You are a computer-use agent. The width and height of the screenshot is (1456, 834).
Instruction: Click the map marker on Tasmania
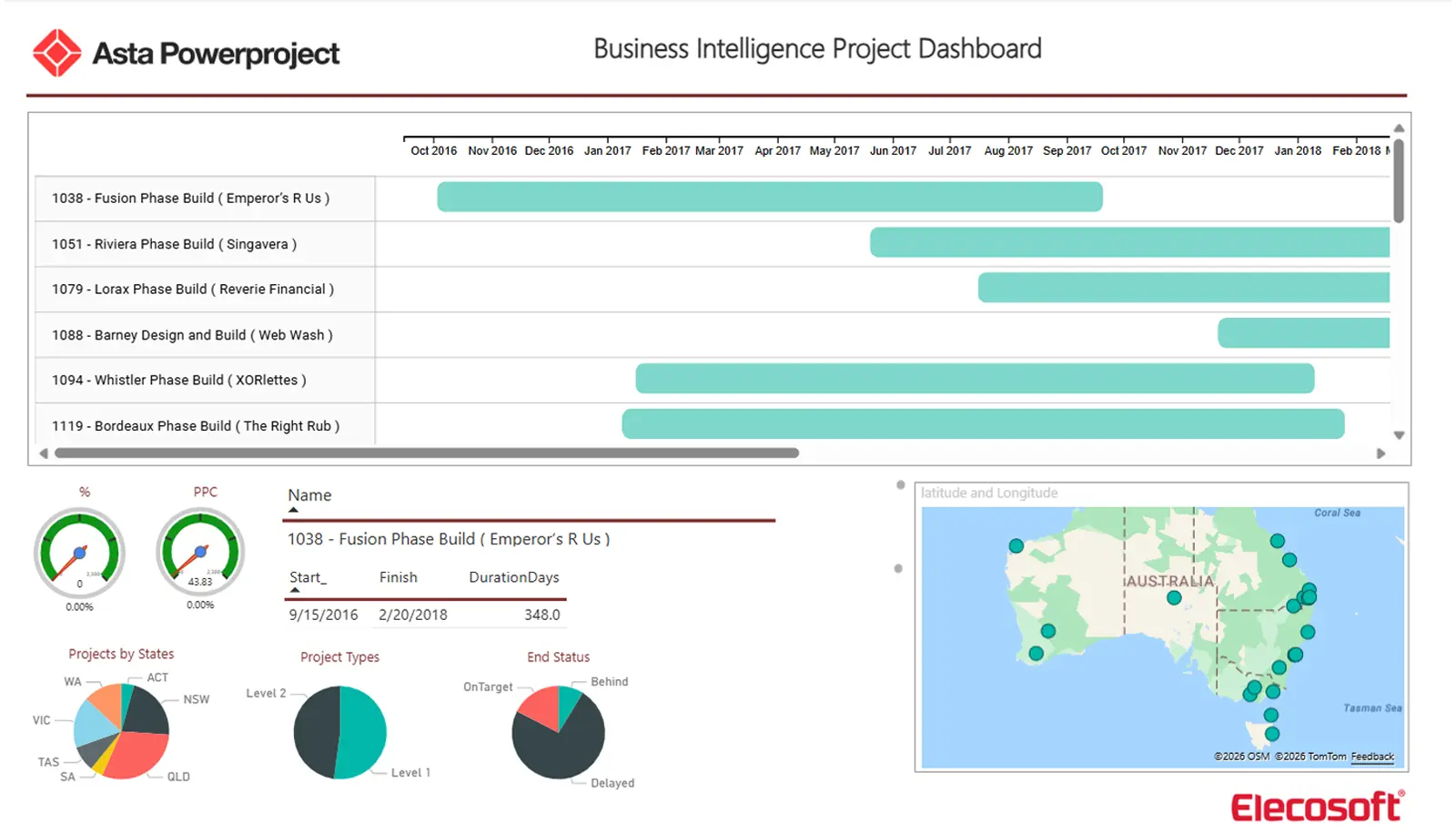(x=1271, y=732)
